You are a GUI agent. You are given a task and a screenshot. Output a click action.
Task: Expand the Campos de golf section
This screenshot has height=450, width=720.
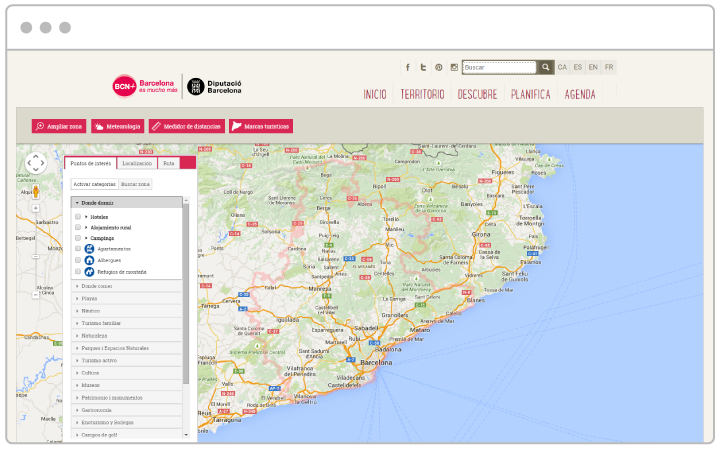point(127,435)
